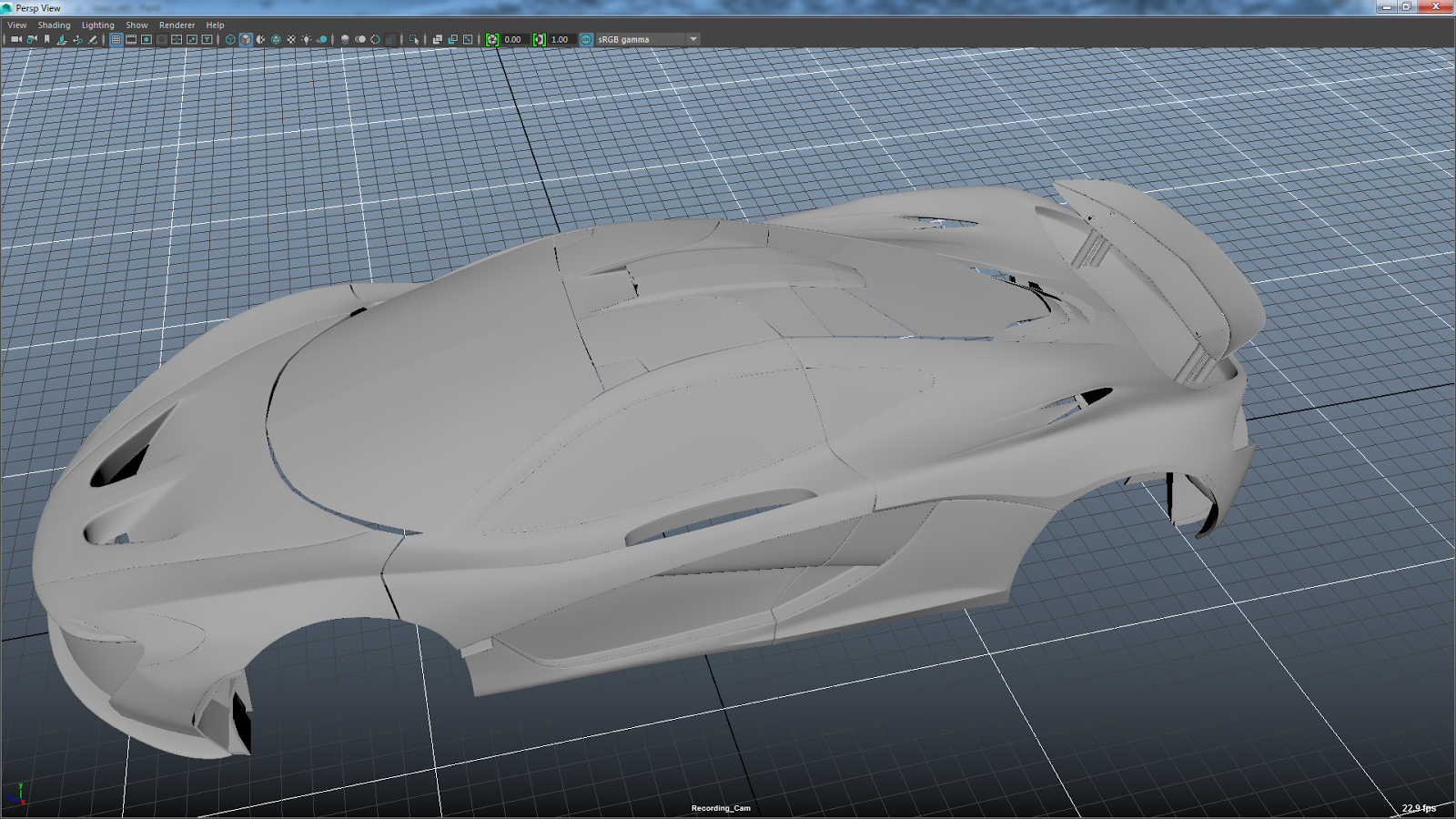Toggle Screen Space Ambient Occlusion icon
Image resolution: width=1456 pixels, height=819 pixels.
pyautogui.click(x=345, y=40)
